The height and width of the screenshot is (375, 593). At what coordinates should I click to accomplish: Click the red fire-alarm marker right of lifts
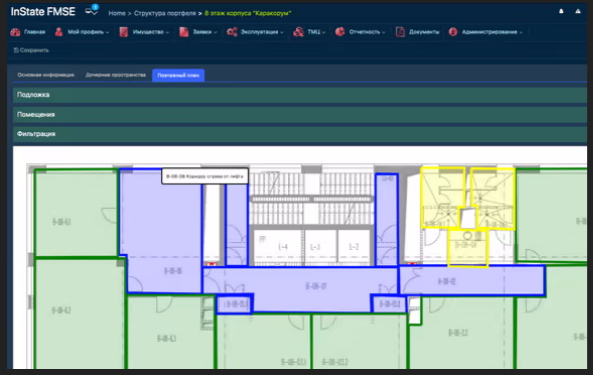coord(411,263)
